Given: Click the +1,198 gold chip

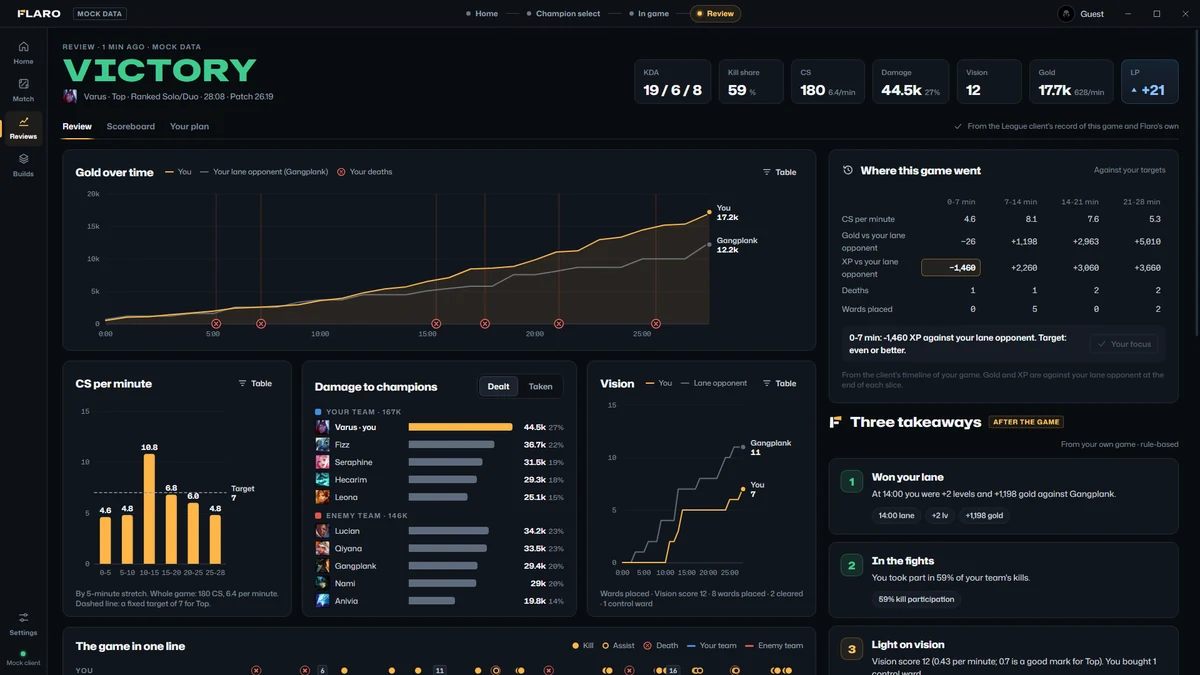Looking at the screenshot, I should click(984, 516).
